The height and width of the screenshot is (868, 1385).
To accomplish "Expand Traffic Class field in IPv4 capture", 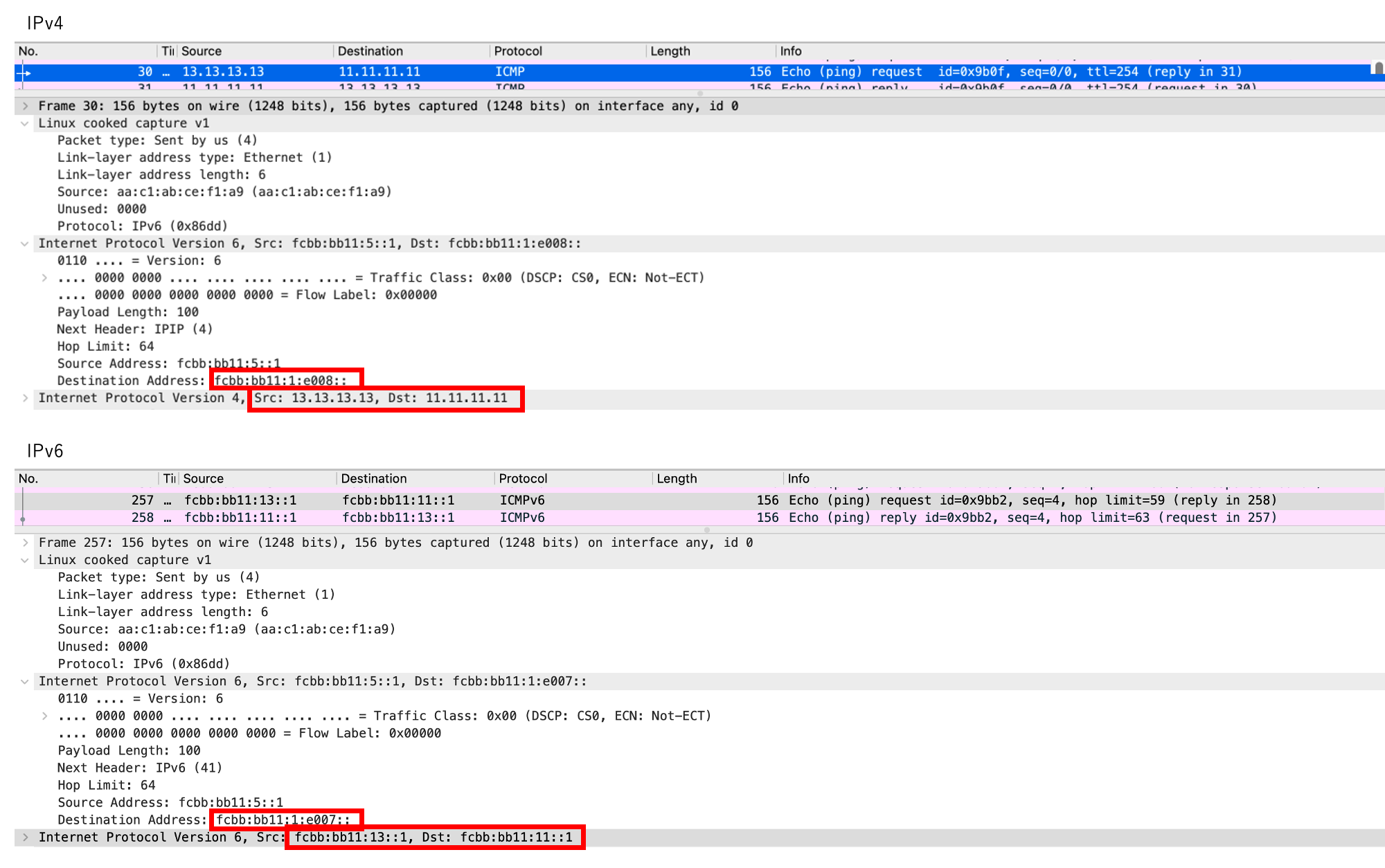I will (44, 278).
